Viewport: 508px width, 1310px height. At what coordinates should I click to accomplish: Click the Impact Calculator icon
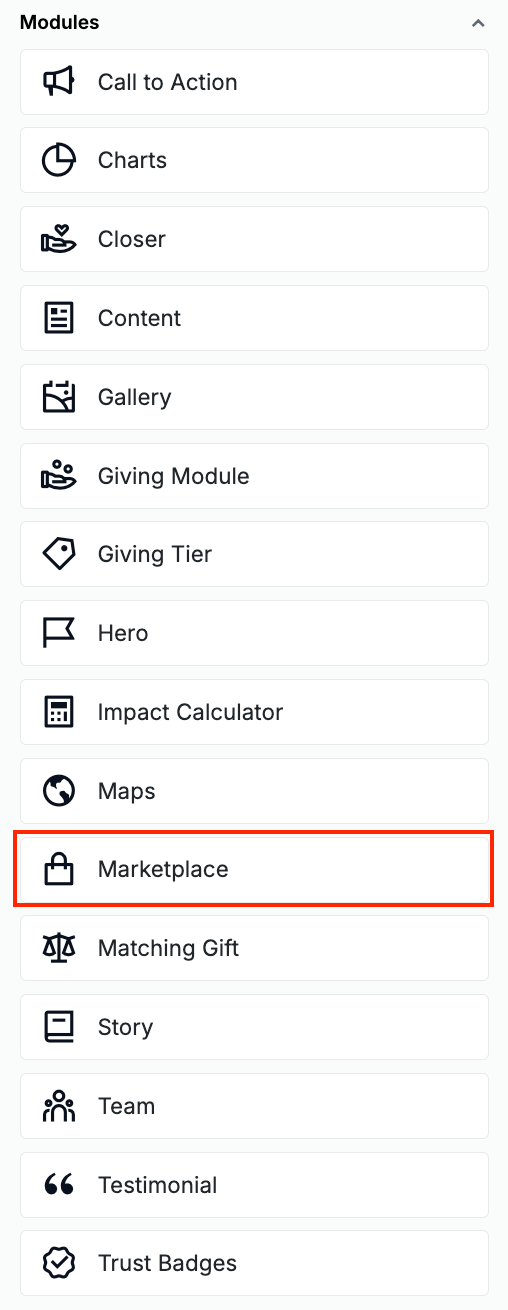59,712
